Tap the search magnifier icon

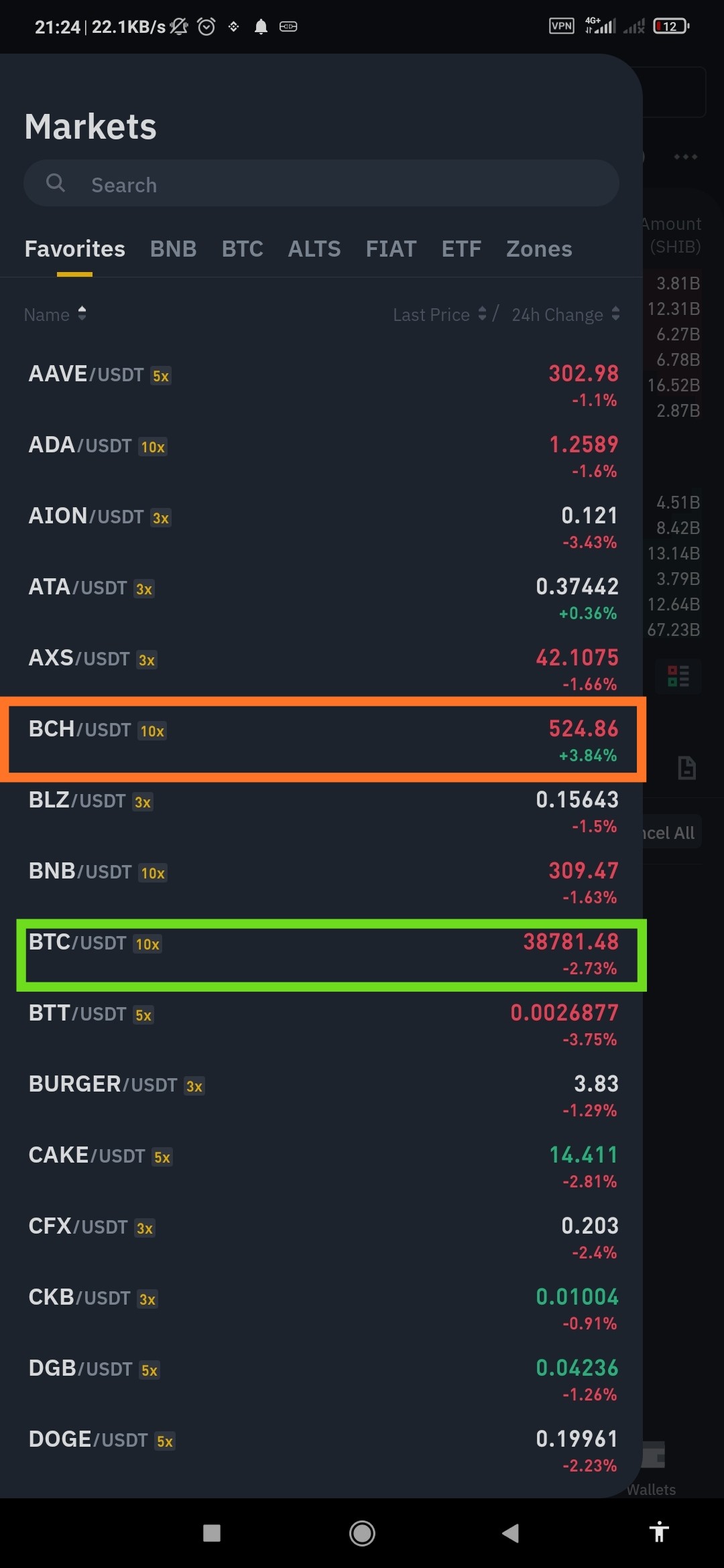56,183
